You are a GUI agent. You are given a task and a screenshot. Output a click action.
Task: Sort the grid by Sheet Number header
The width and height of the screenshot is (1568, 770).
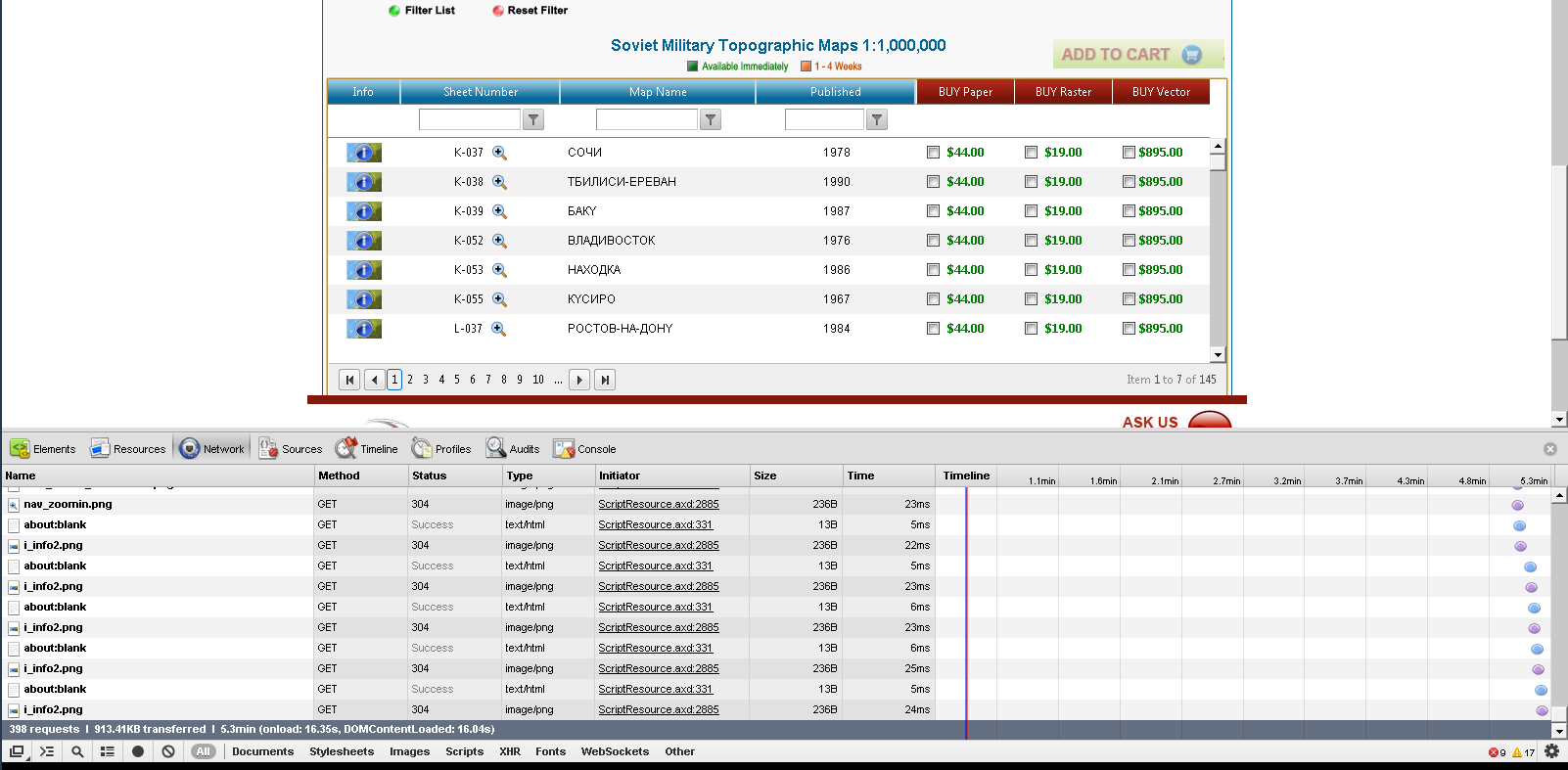(x=481, y=92)
